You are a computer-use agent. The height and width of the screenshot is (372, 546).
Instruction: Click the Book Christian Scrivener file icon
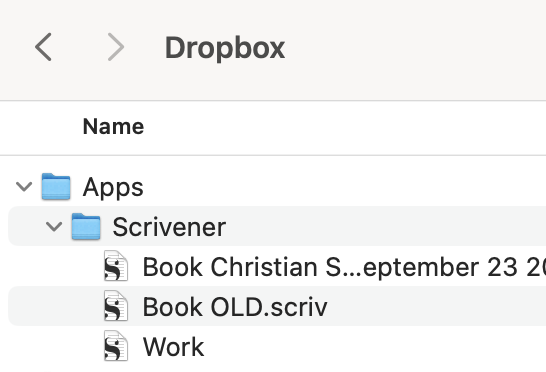[116, 266]
